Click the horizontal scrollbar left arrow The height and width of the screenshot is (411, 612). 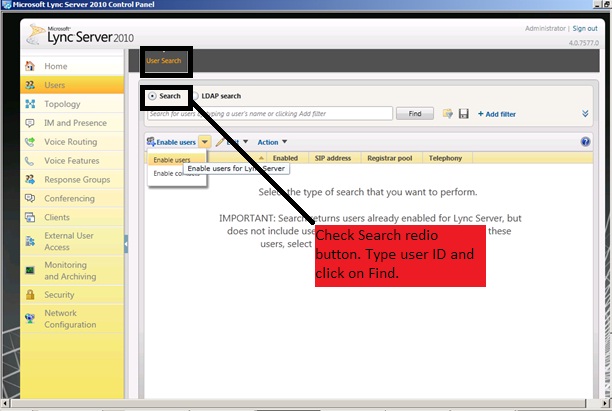5,403
